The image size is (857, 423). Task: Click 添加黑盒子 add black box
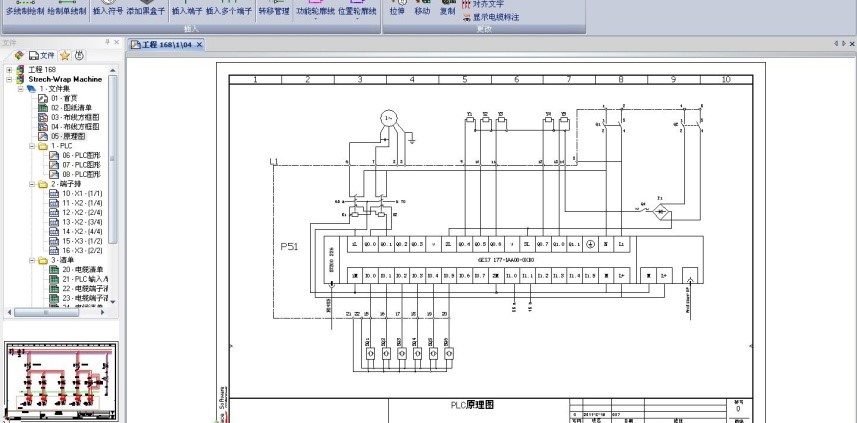145,10
